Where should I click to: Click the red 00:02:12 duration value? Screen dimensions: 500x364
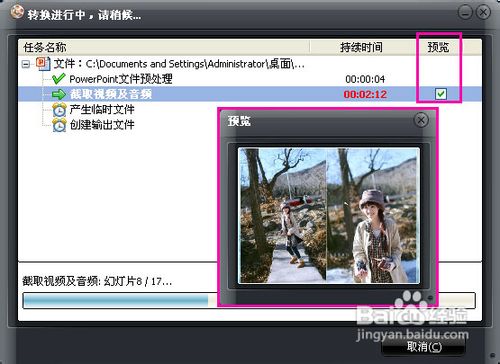(x=365, y=94)
